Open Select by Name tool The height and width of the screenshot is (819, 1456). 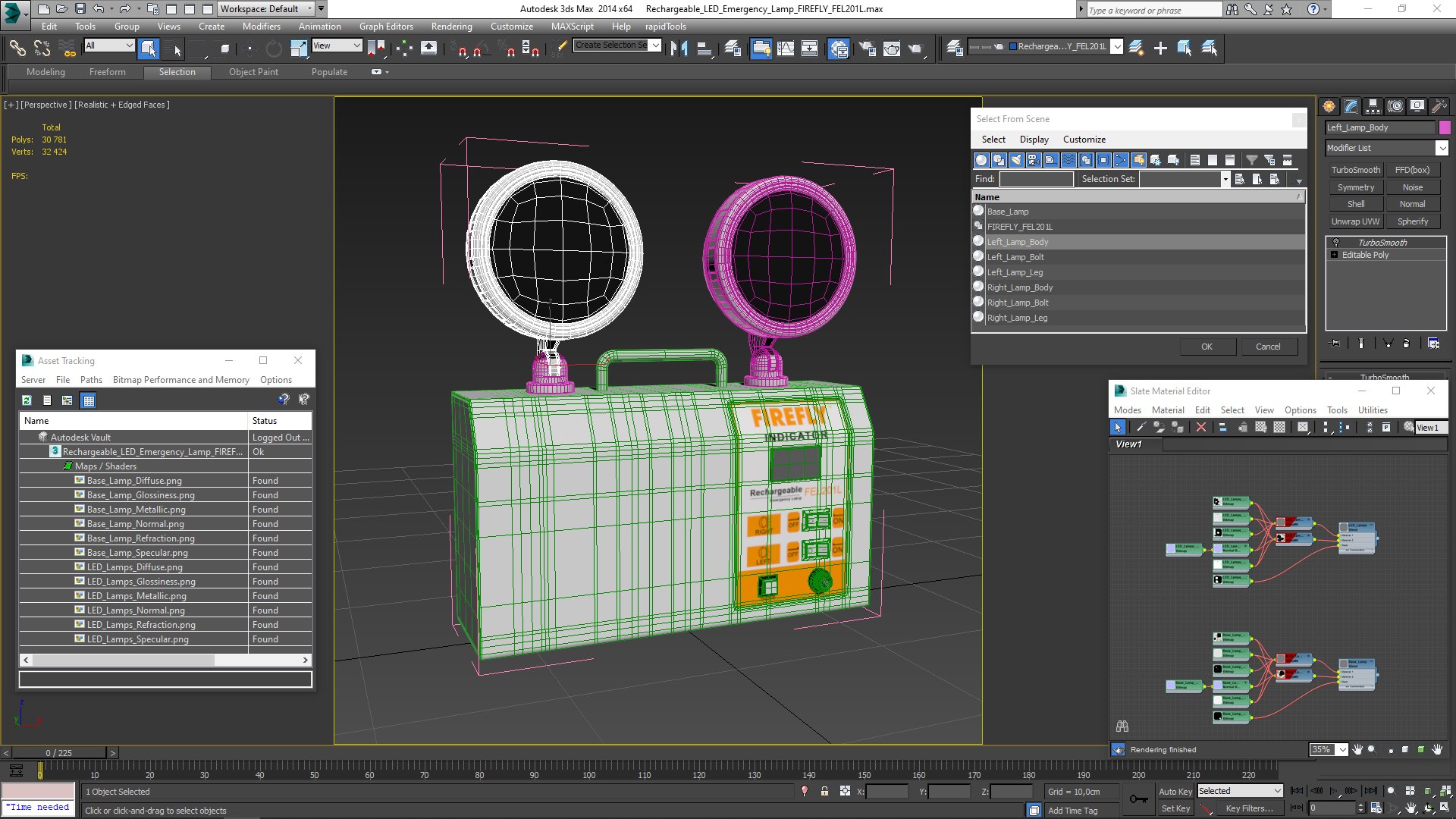[x=175, y=49]
